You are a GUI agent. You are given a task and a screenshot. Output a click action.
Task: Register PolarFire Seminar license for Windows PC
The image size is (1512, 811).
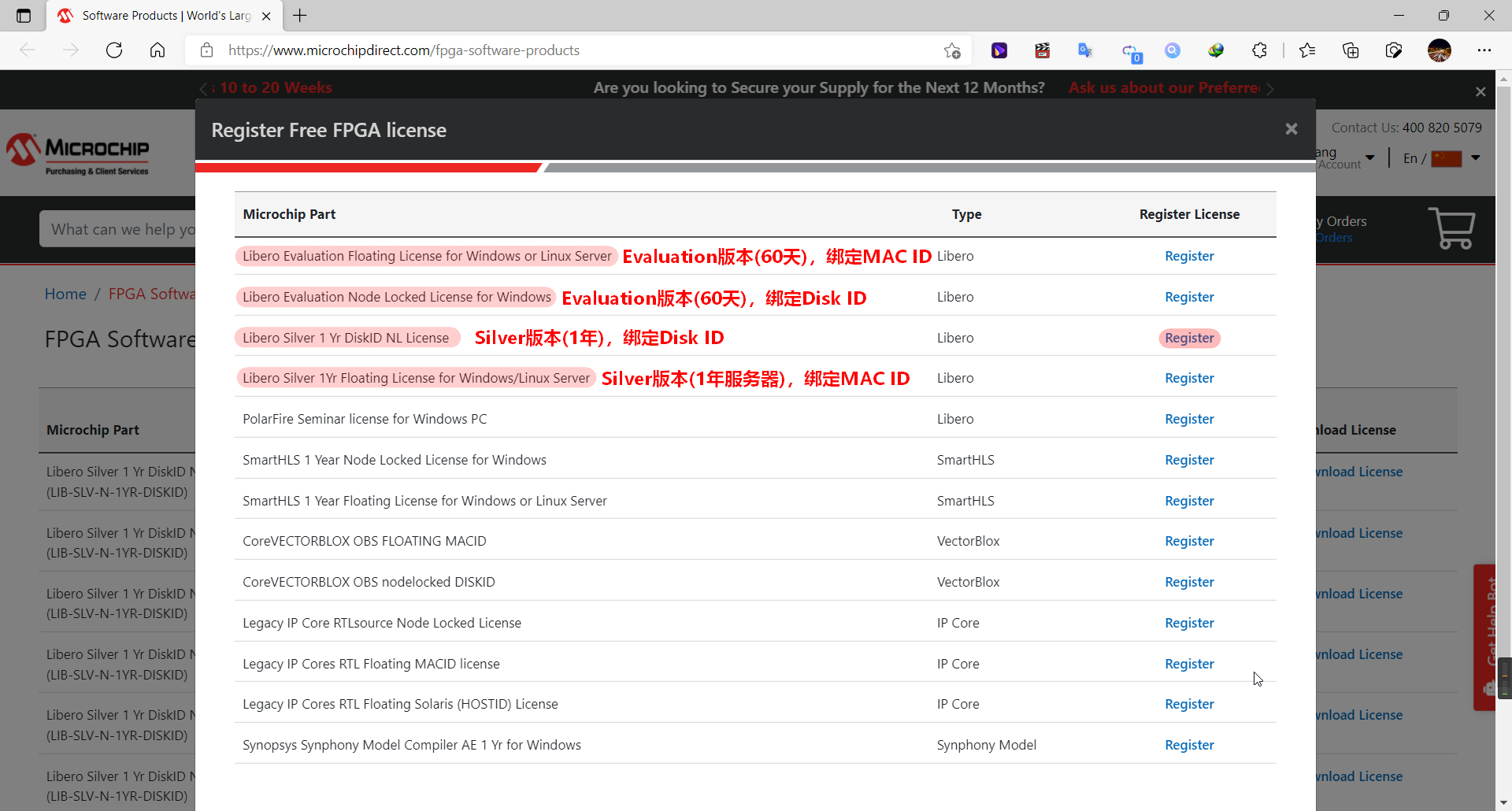(1189, 419)
